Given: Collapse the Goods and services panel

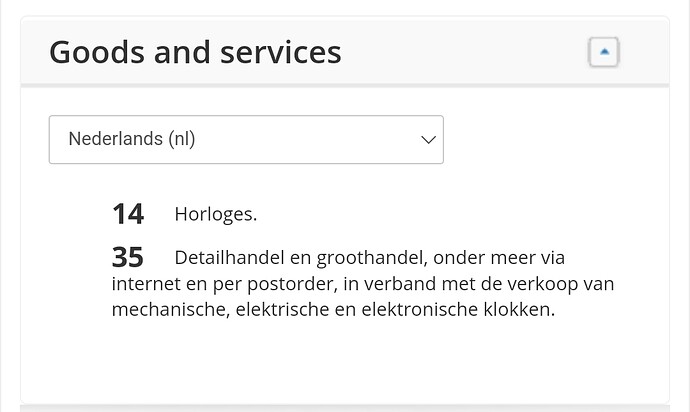Looking at the screenshot, I should pos(604,52).
